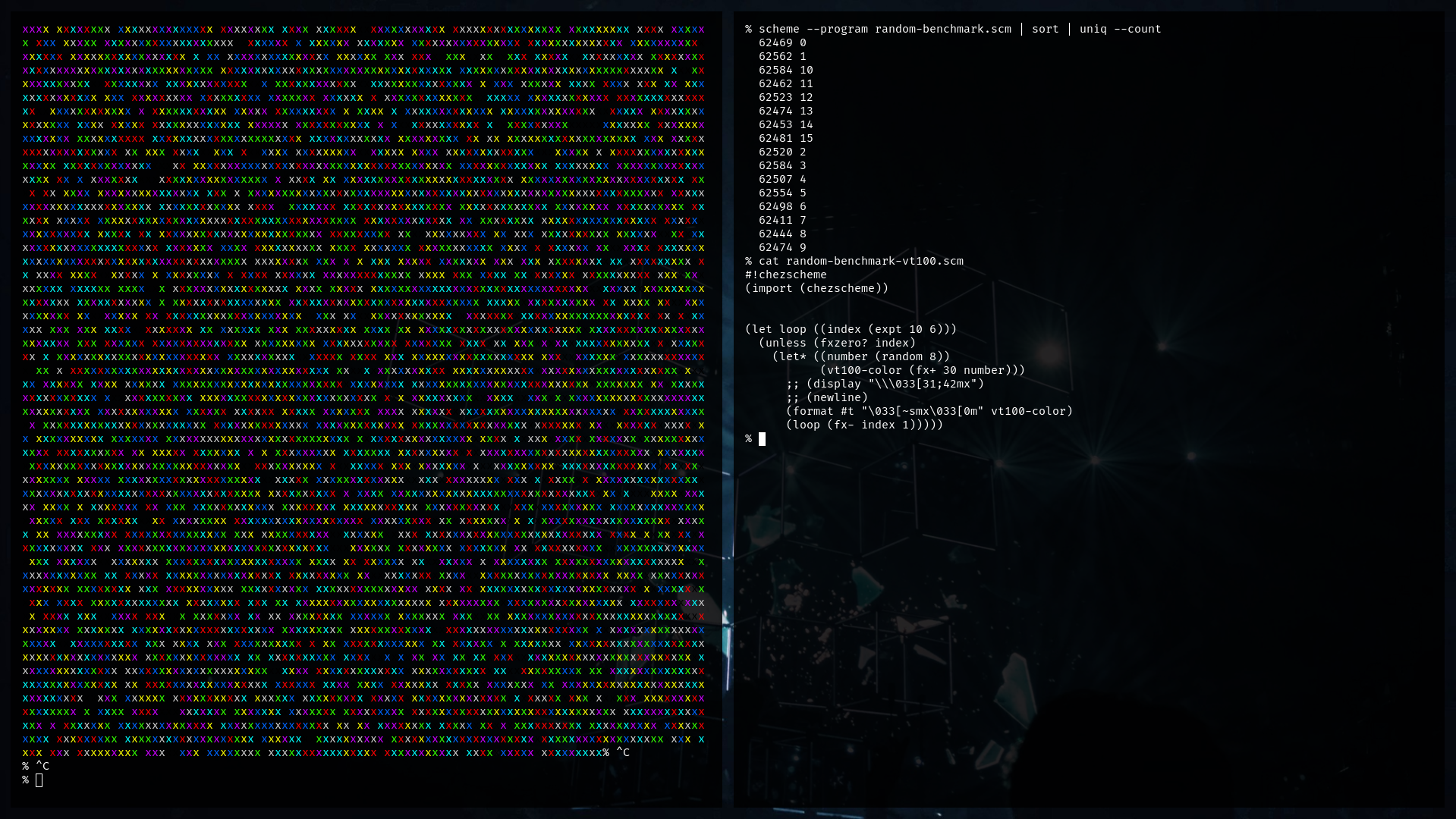
Task: Select the output row '62481 15'
Action: tap(786, 138)
